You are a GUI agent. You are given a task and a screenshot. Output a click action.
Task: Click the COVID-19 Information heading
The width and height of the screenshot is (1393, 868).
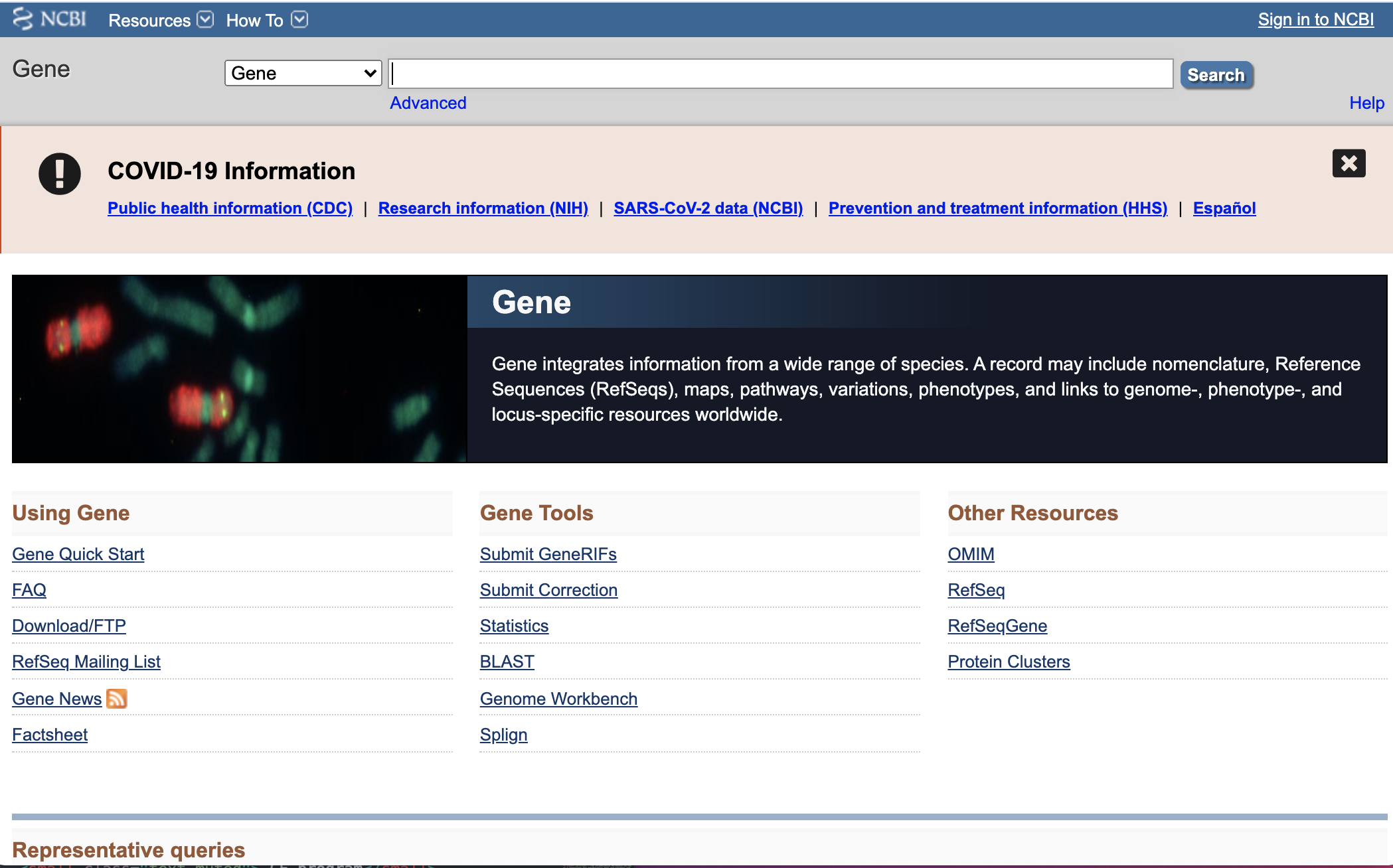pos(232,171)
